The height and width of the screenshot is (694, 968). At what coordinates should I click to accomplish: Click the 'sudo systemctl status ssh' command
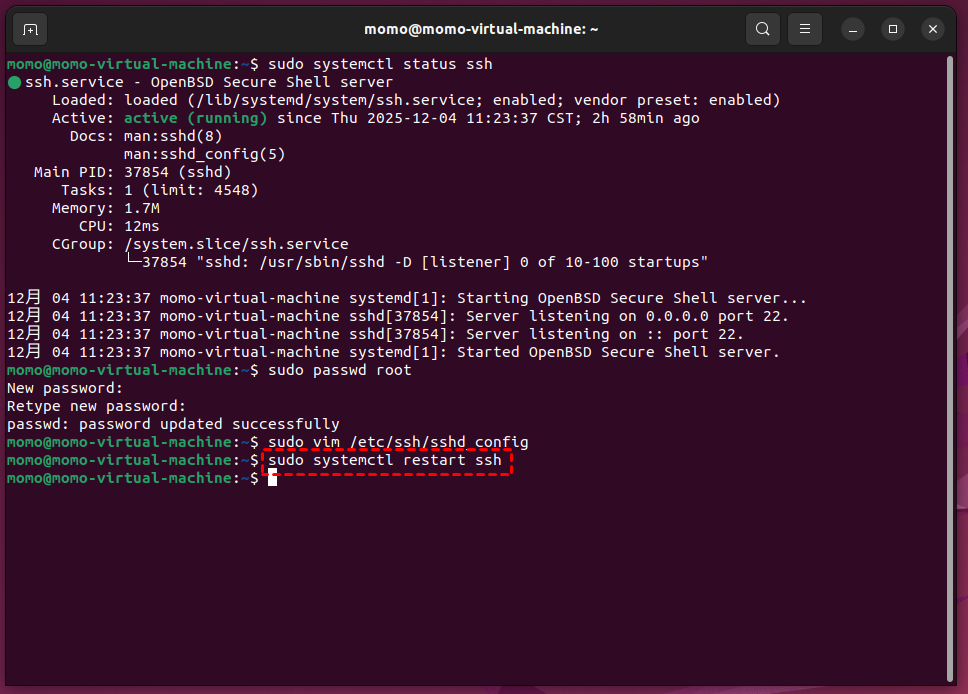380,64
